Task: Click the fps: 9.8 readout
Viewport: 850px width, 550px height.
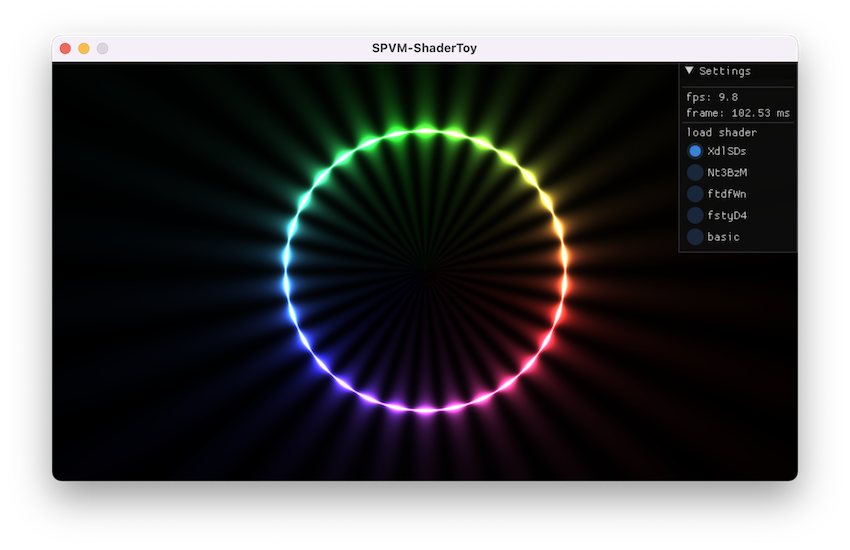Action: (712, 97)
